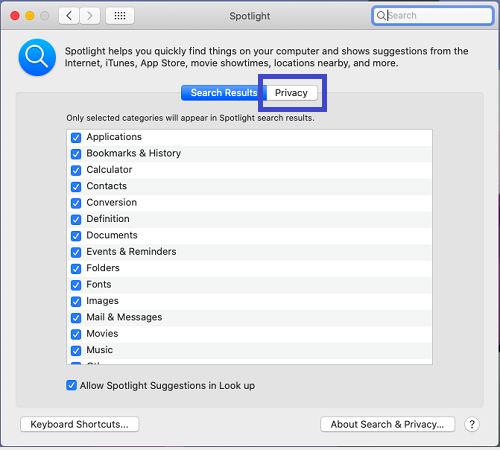Viewport: 500px width, 450px height.
Task: Select the Bookmarks & History label
Action: click(x=134, y=153)
